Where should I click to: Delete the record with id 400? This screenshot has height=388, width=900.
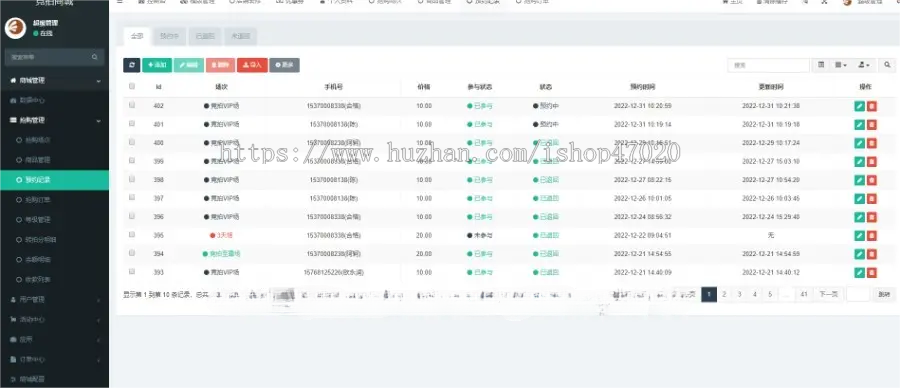(x=872, y=143)
